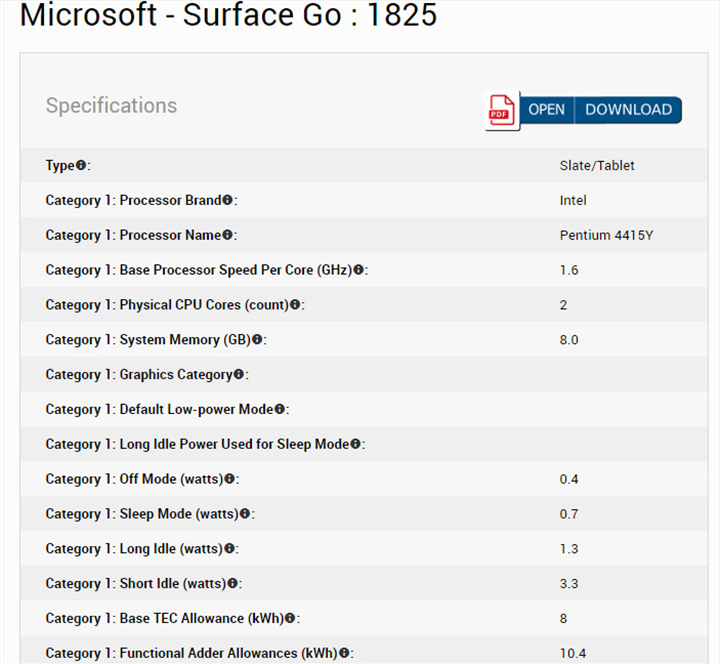
Task: Open info icon for Base Processor Speed
Action: click(359, 270)
